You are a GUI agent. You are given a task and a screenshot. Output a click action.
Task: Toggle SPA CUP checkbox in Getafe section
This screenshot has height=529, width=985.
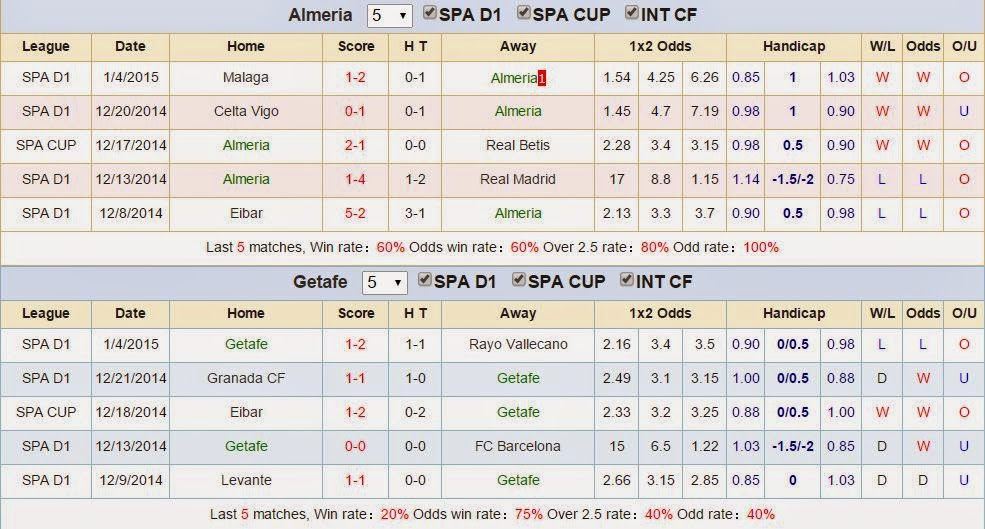[520, 281]
